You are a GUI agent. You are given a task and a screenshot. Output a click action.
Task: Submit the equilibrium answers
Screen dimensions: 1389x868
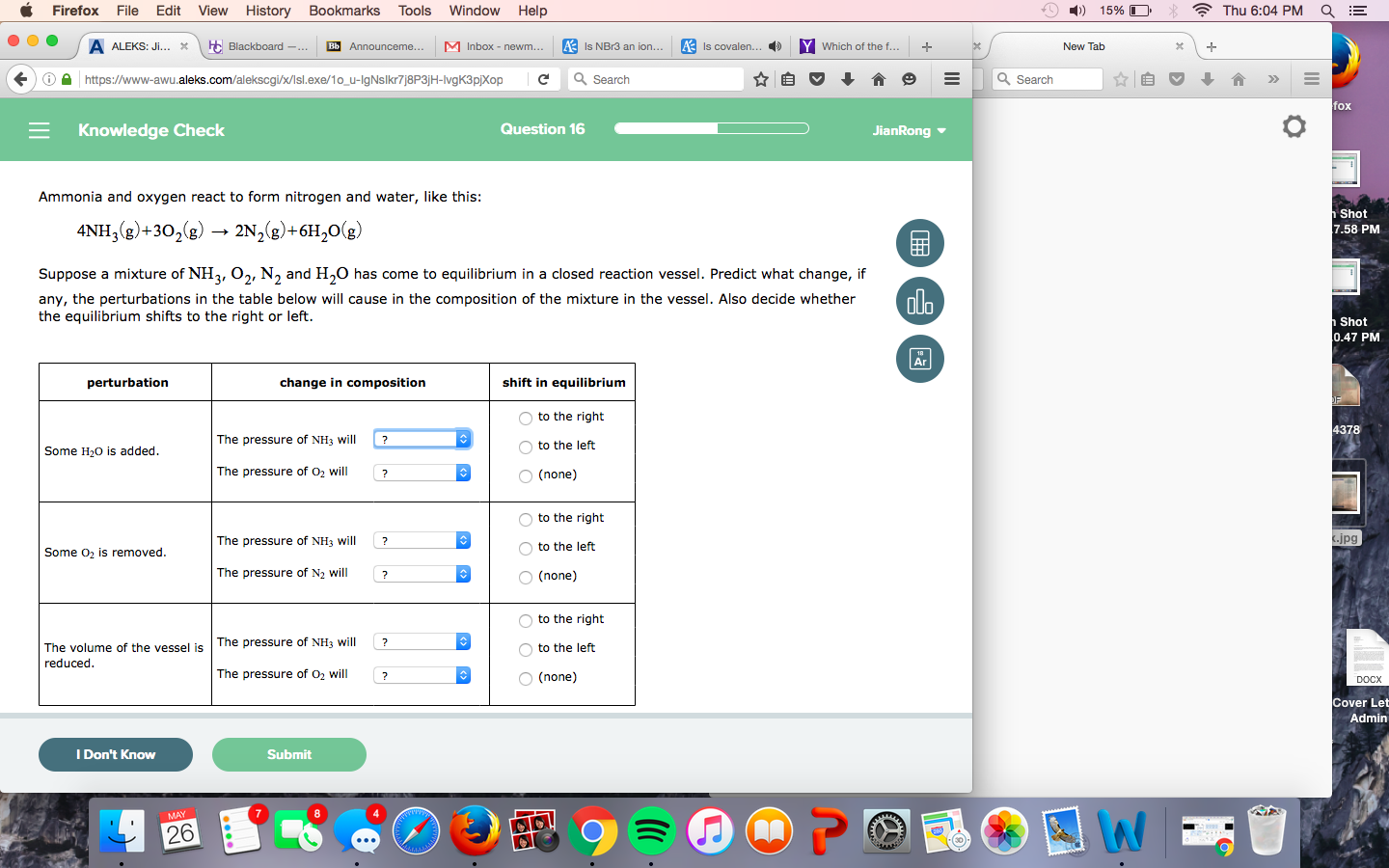coord(288,755)
